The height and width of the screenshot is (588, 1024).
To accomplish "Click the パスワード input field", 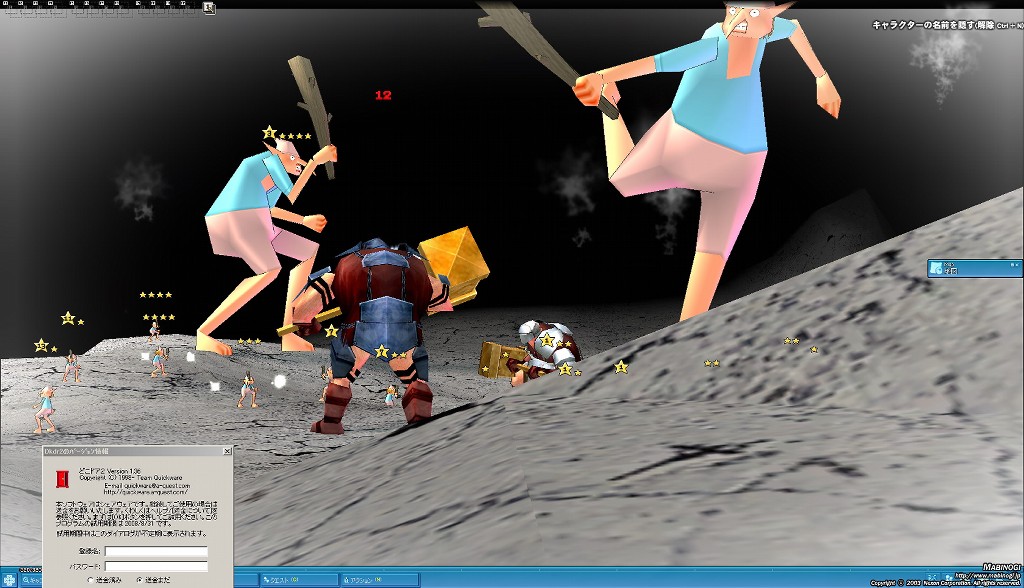I will 156,566.
